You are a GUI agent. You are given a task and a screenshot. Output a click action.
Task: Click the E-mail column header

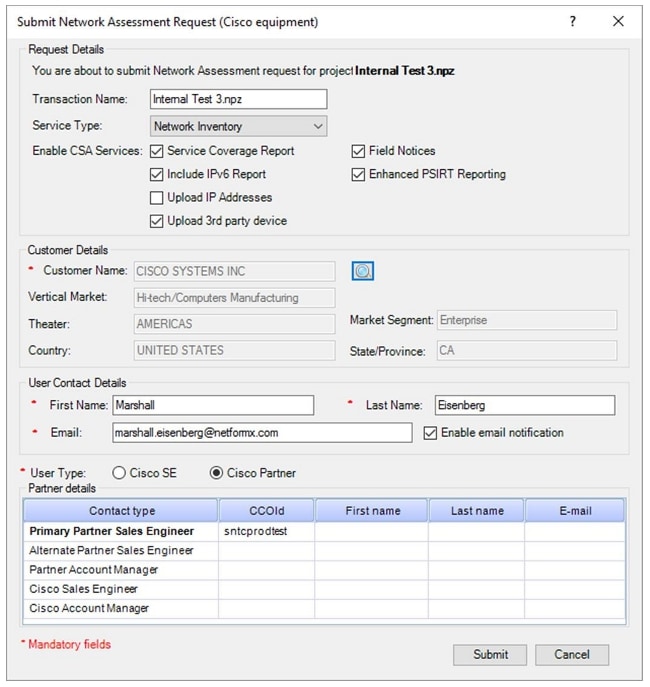tap(575, 510)
